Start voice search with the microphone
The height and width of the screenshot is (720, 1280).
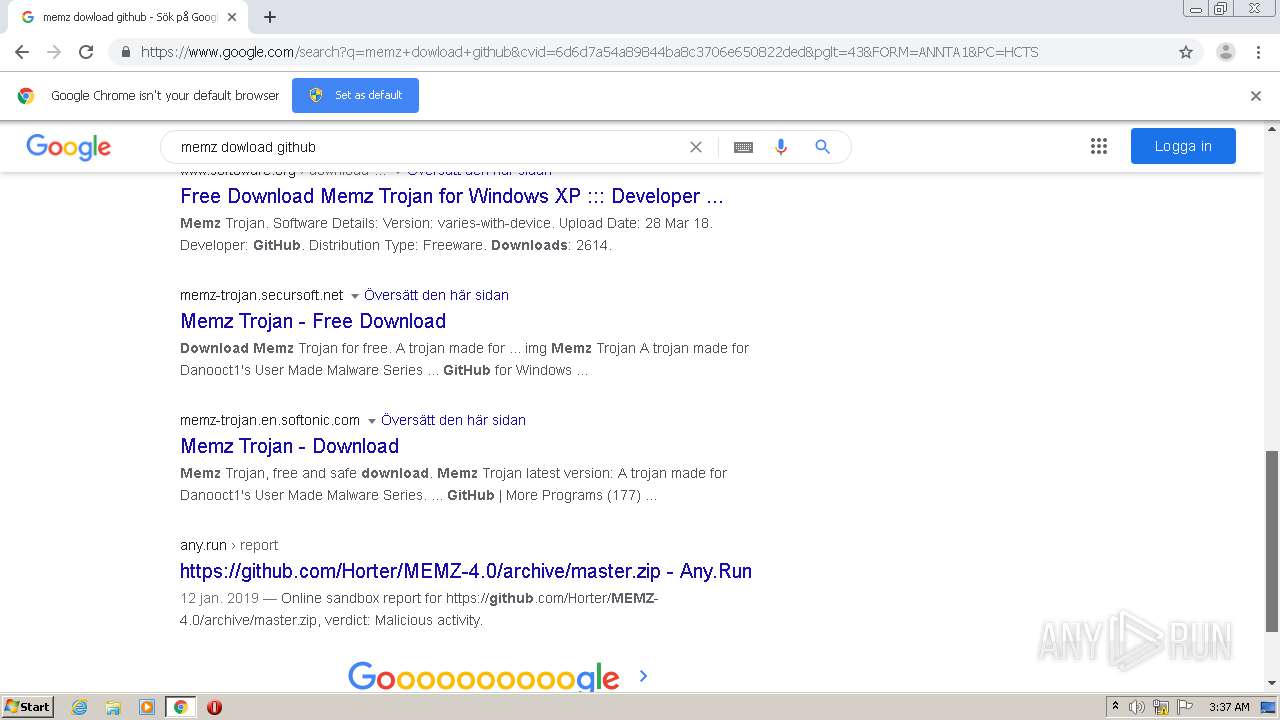click(x=781, y=147)
